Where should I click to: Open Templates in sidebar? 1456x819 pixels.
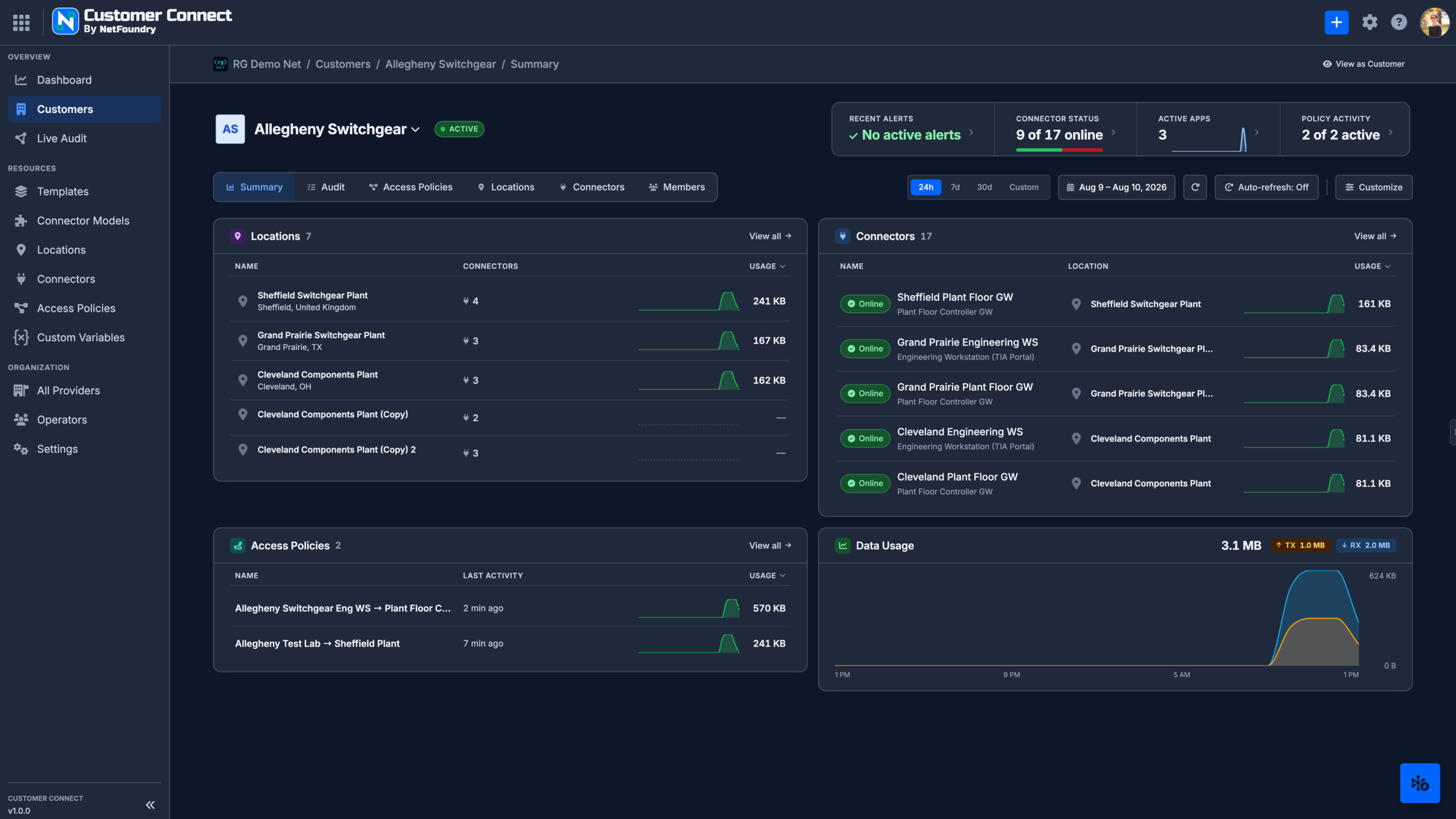84,192
